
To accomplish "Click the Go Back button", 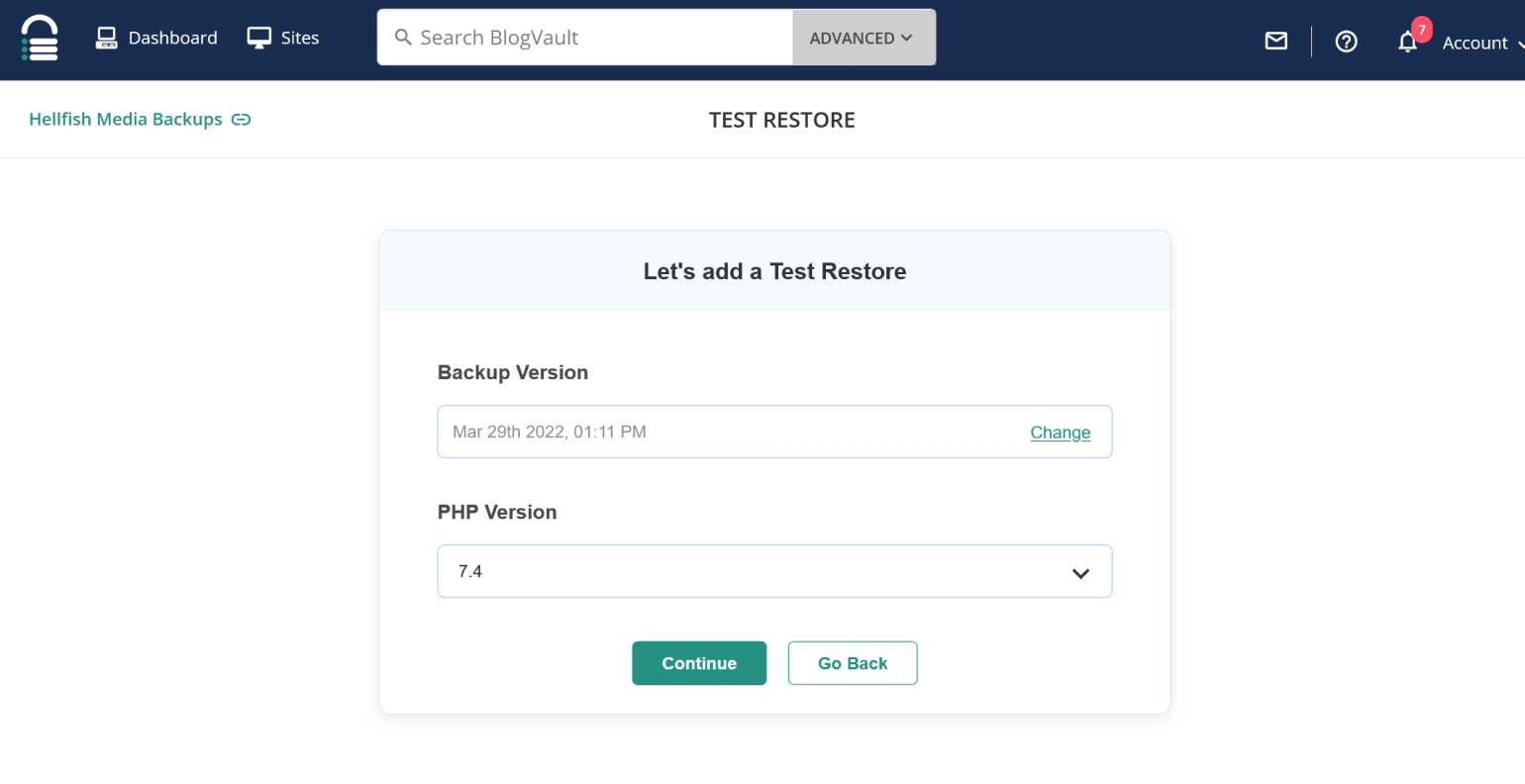I will coord(853,663).
